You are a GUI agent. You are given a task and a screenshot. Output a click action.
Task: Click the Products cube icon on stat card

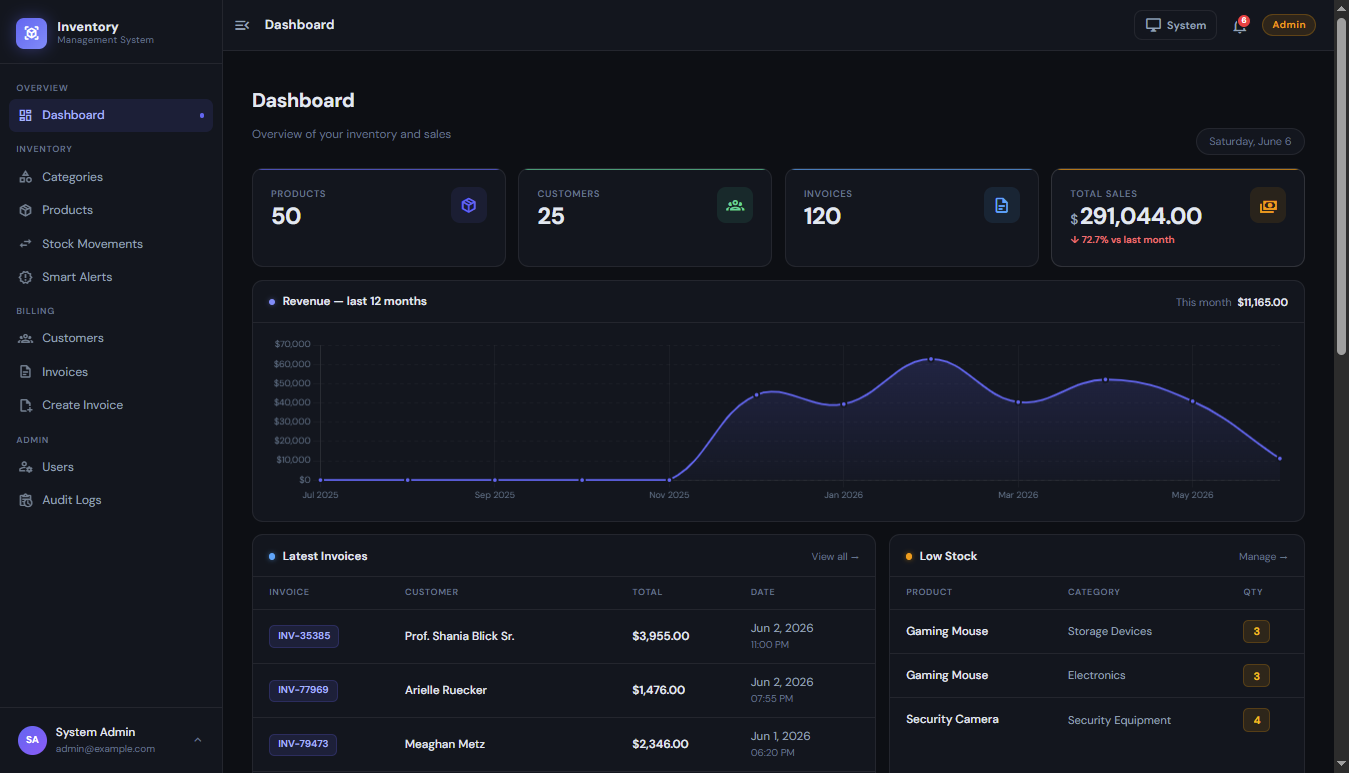pyautogui.click(x=469, y=205)
